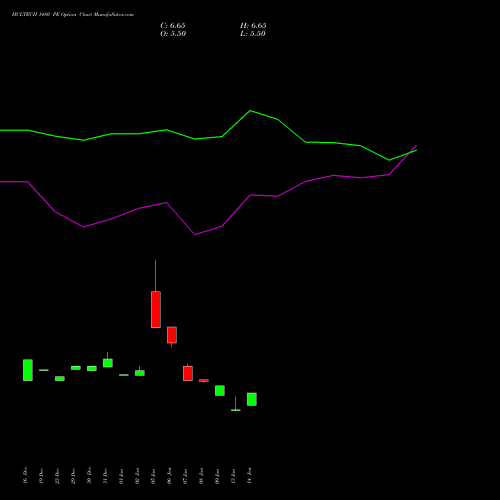
Task: Click the last green candle above 14 Jan
Action: point(252,399)
